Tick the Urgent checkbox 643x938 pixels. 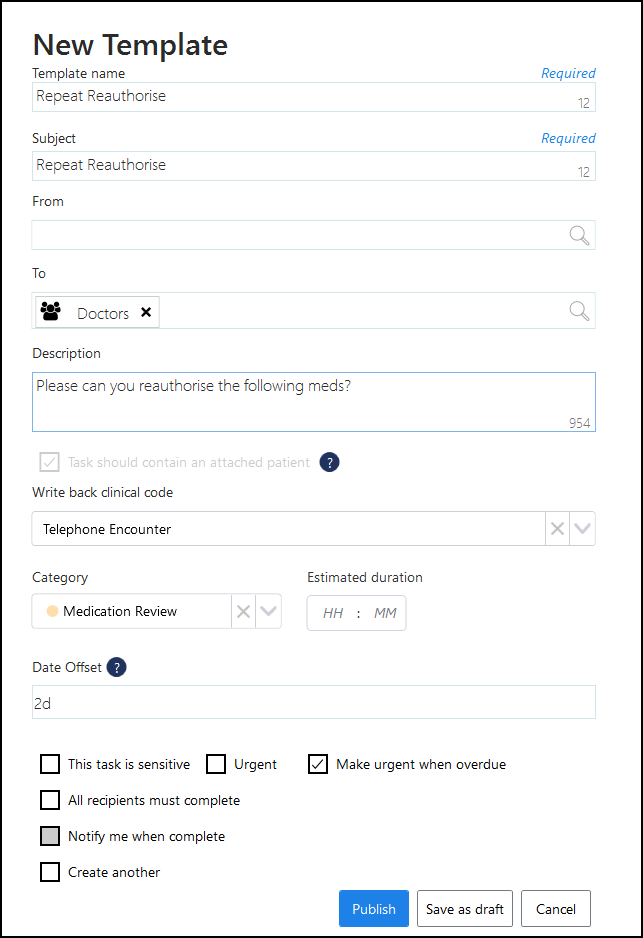coord(216,764)
